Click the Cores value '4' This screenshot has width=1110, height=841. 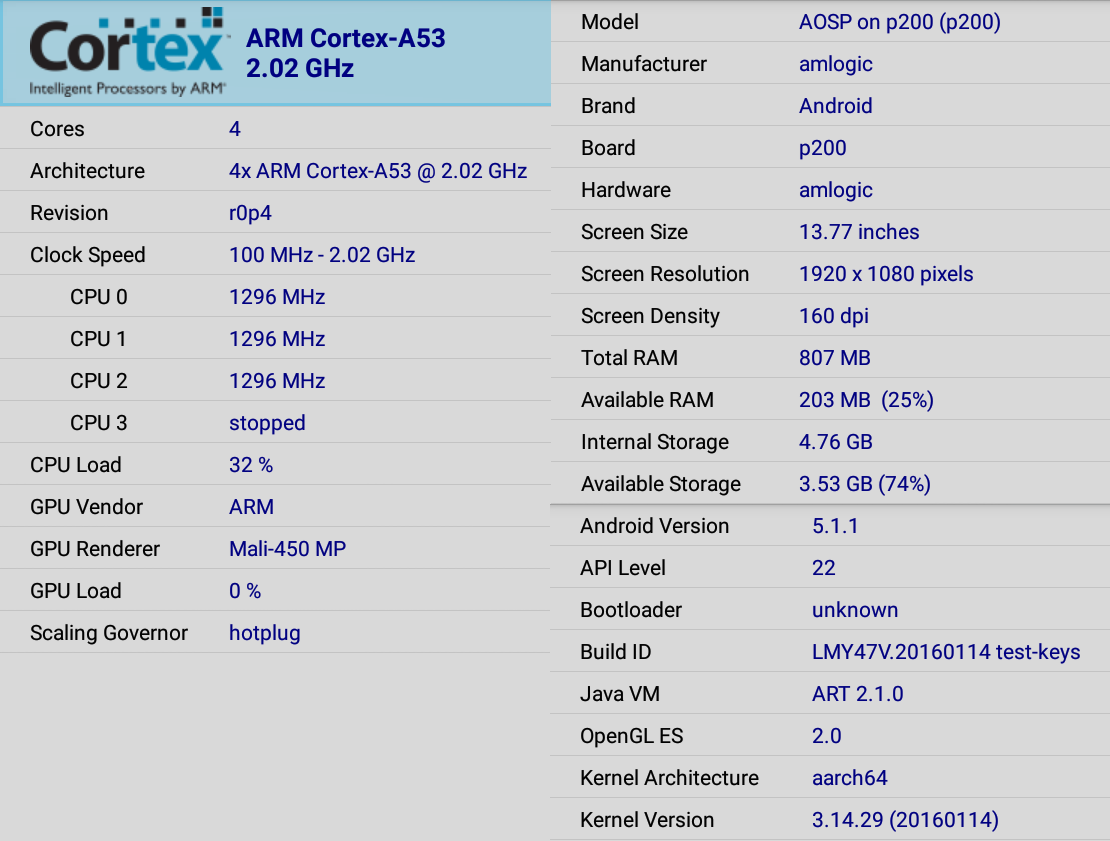(235, 129)
